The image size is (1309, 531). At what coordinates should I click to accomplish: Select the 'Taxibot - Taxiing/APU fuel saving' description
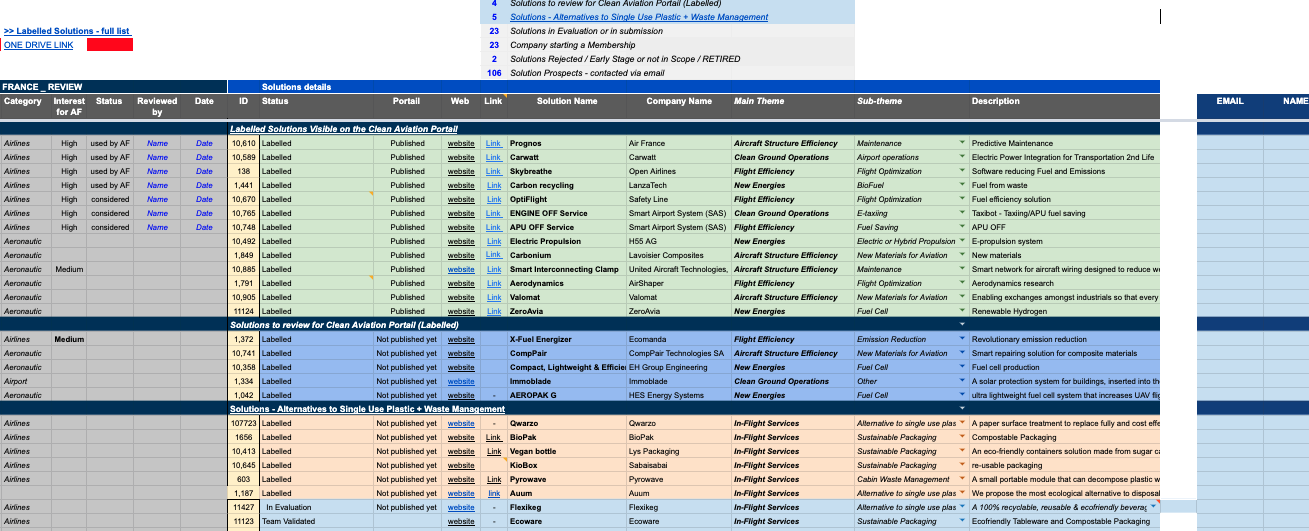click(1064, 213)
